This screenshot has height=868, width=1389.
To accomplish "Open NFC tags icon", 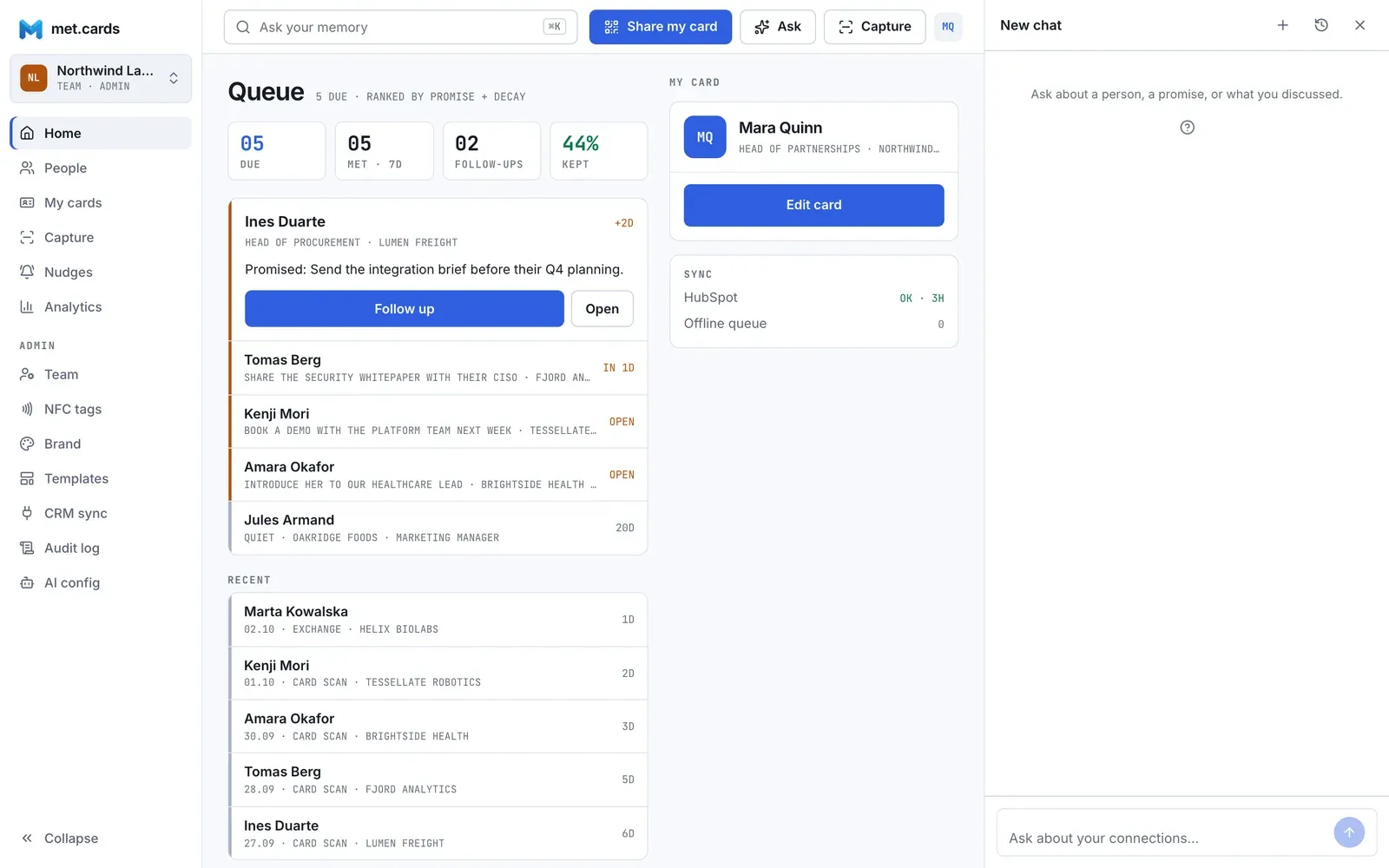I will point(28,409).
